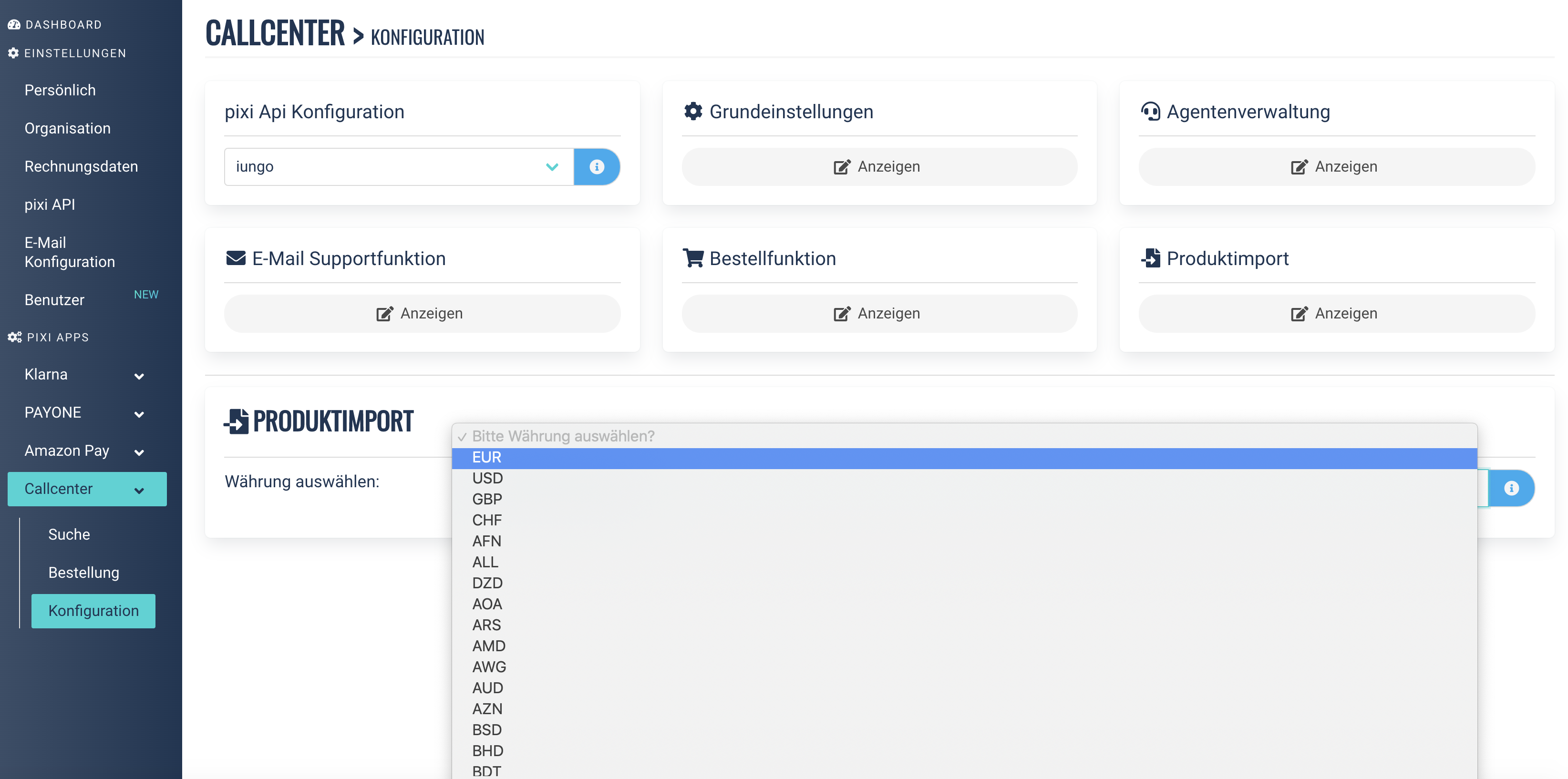
Task: Expand the Klarna submenu chevron
Action: [139, 376]
